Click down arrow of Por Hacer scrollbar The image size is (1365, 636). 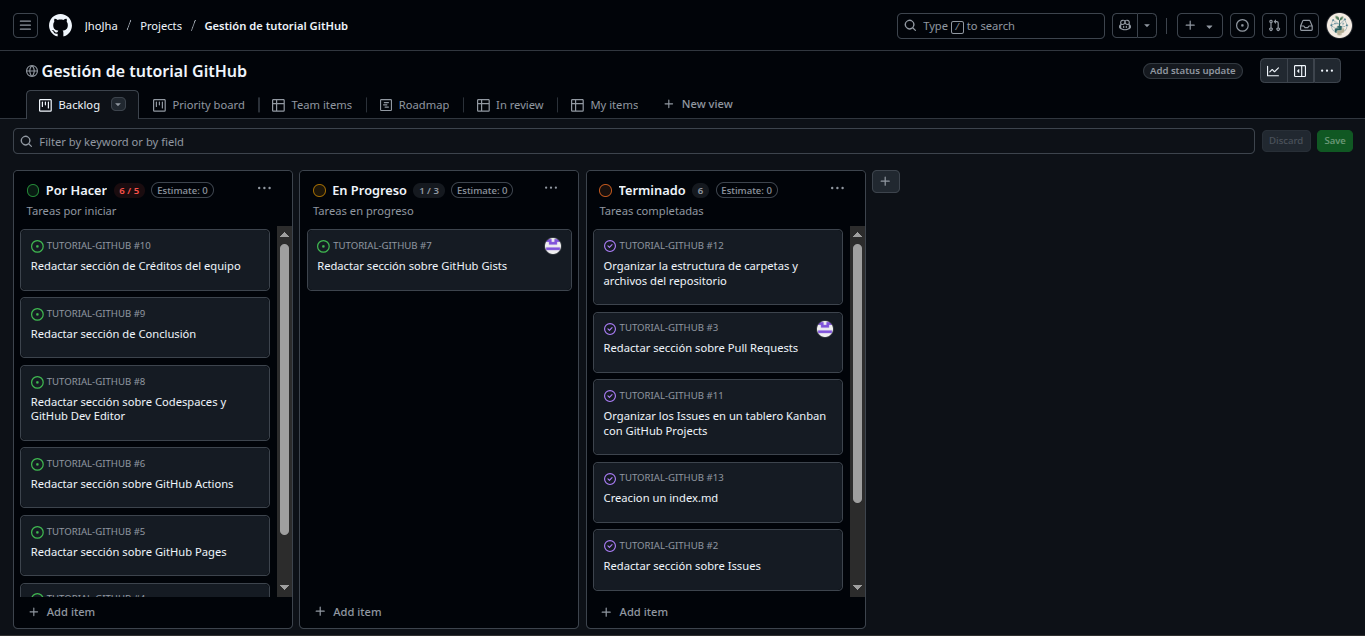click(284, 588)
